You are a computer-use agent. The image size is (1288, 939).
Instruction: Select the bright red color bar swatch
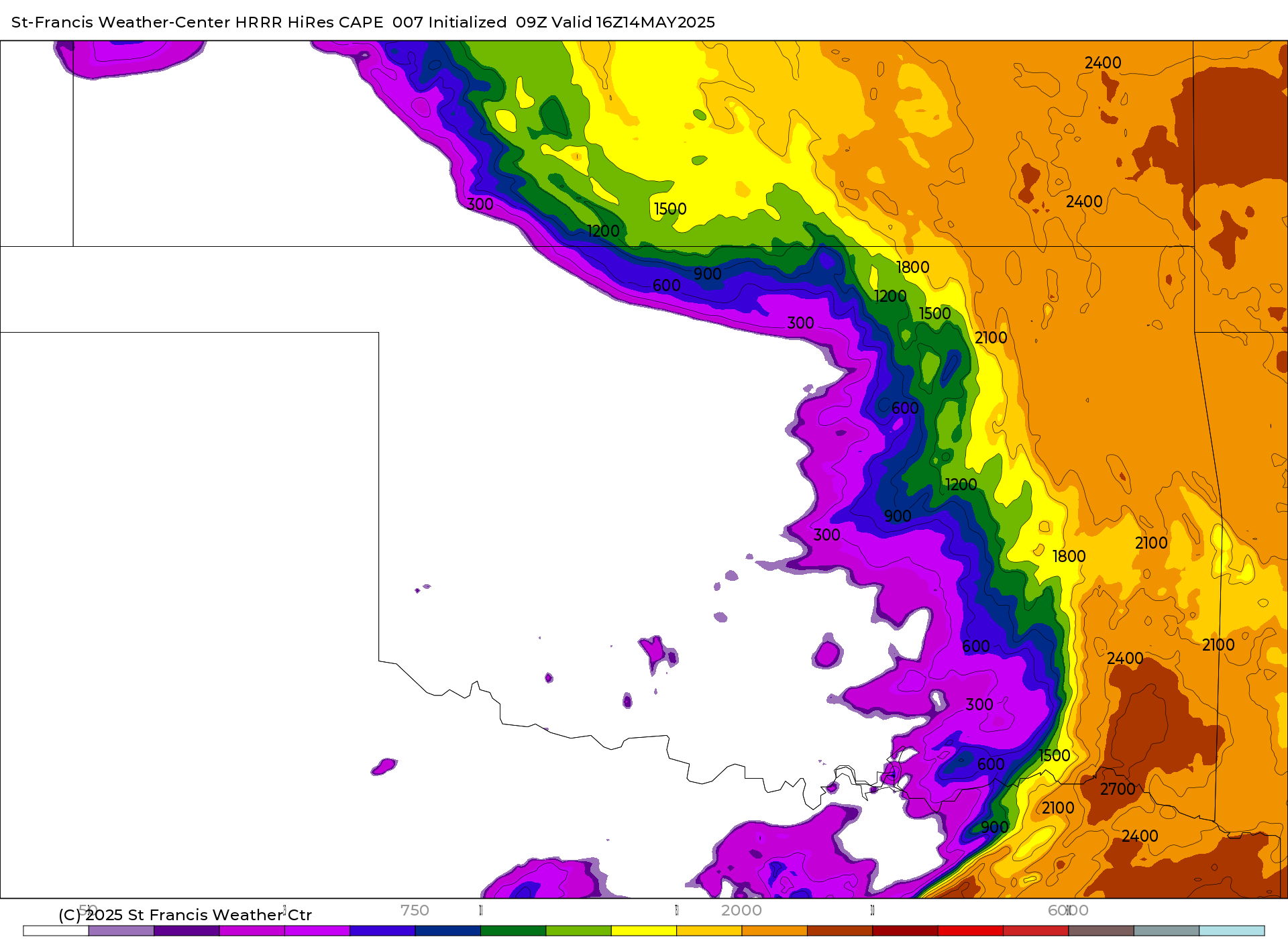tap(971, 931)
